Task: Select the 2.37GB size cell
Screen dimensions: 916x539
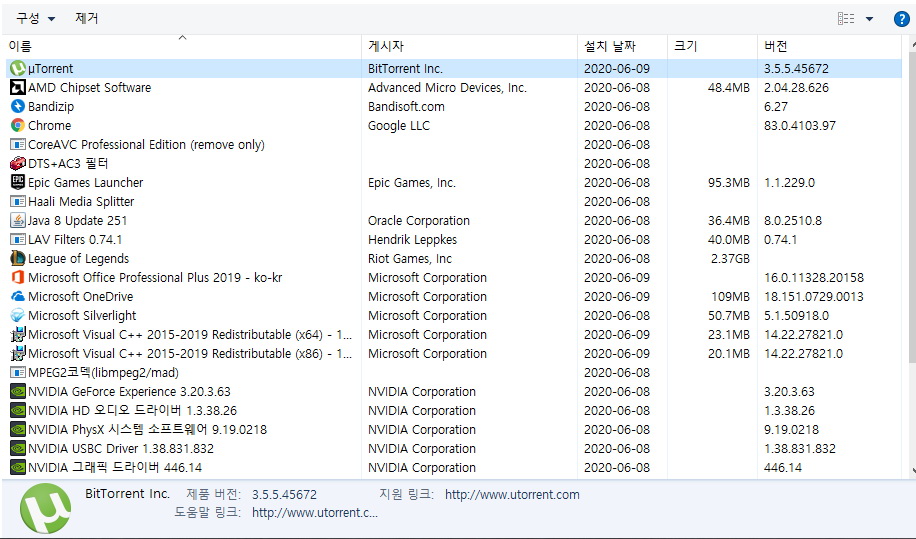Action: [730, 259]
